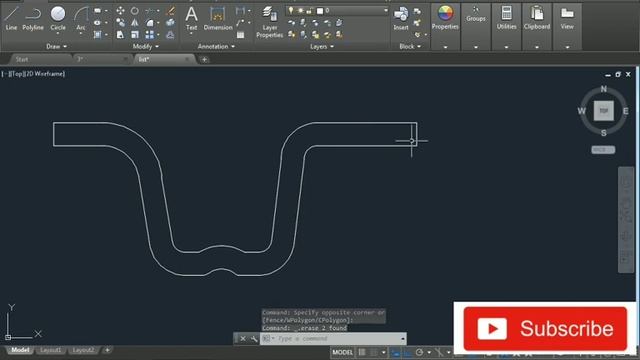Select the Copy tool in Modify panel

[x=120, y=22]
